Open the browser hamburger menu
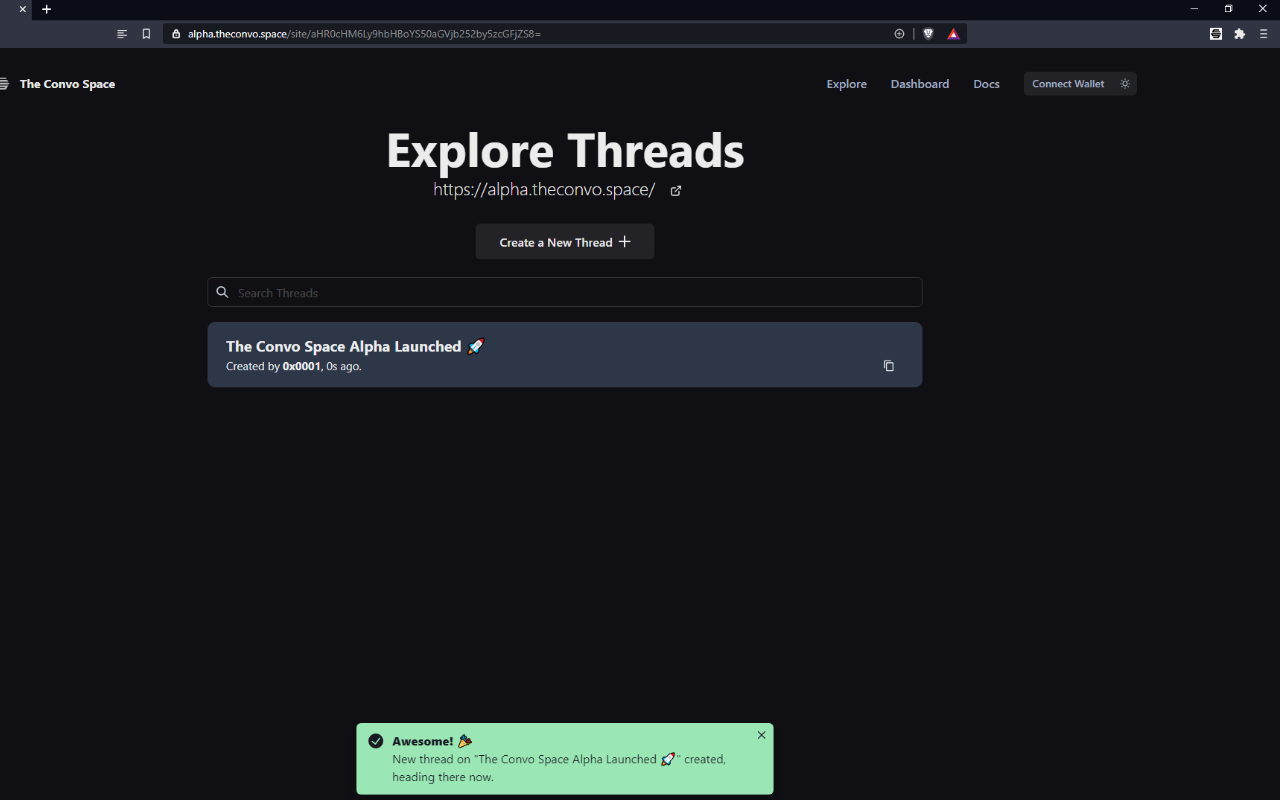This screenshot has width=1280, height=800. tap(1264, 33)
